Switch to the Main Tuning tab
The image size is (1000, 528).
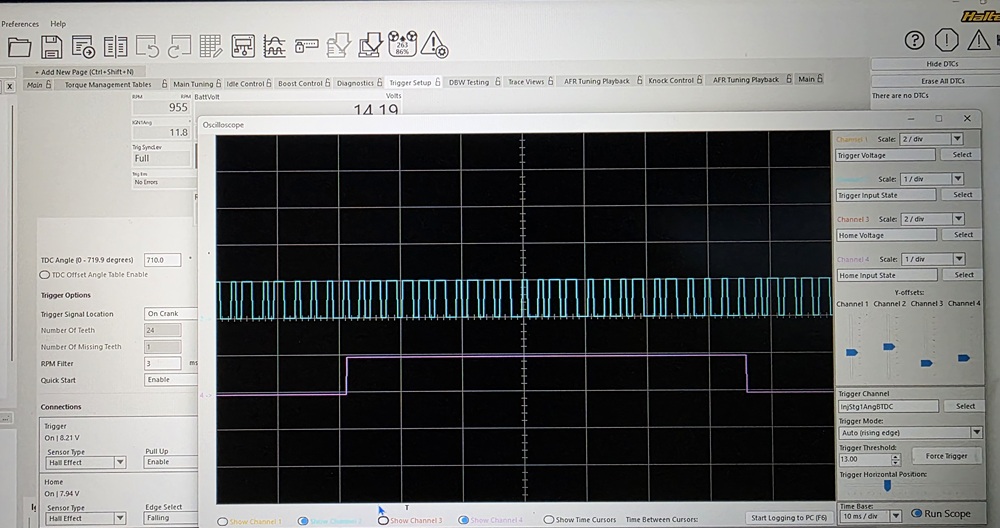tap(193, 84)
